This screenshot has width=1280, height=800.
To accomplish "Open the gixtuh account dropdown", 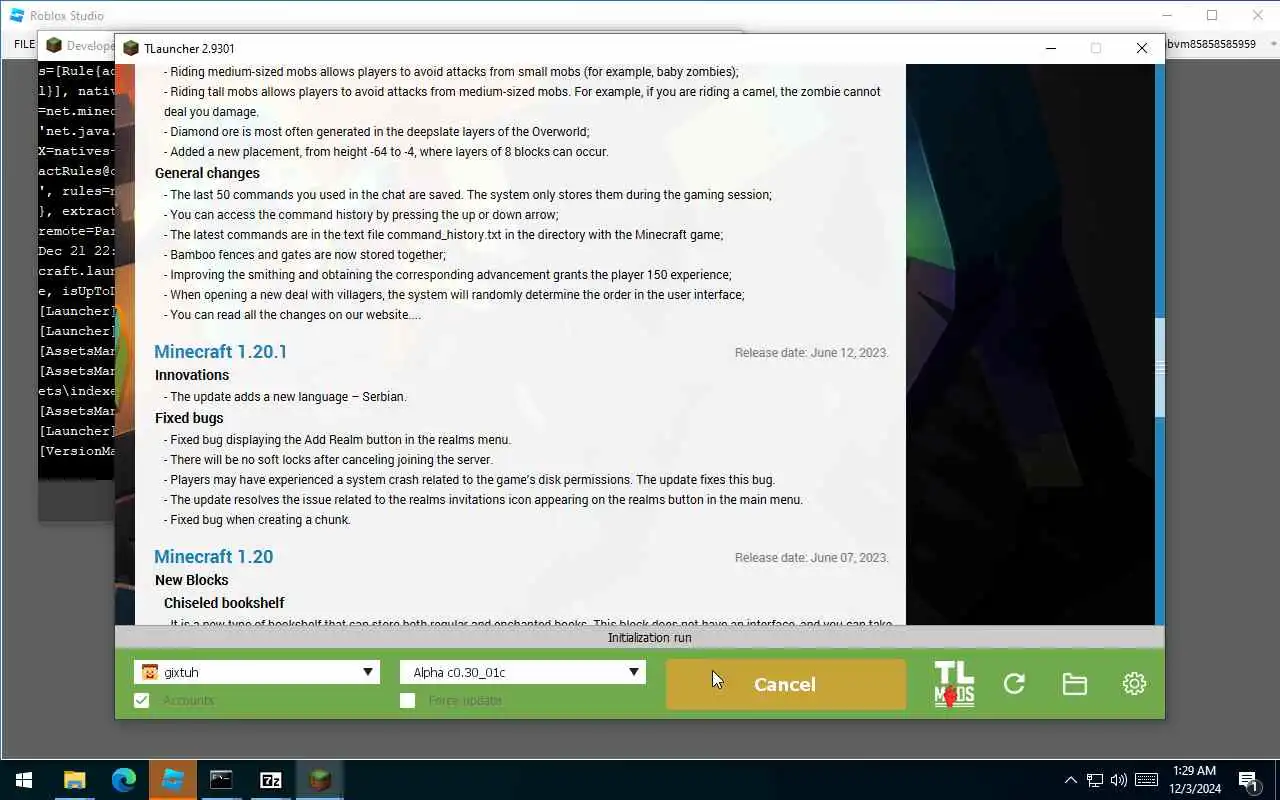I will pos(257,672).
